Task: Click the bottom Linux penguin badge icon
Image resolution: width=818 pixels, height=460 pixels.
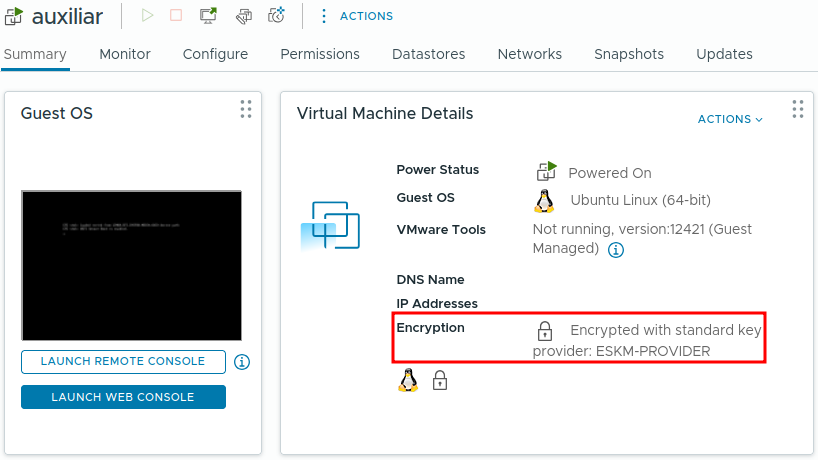Action: click(x=408, y=380)
